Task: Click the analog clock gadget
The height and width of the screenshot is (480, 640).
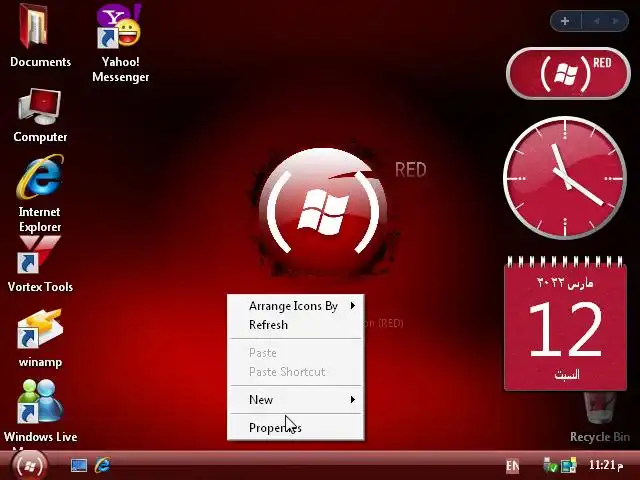Action: pyautogui.click(x=565, y=178)
